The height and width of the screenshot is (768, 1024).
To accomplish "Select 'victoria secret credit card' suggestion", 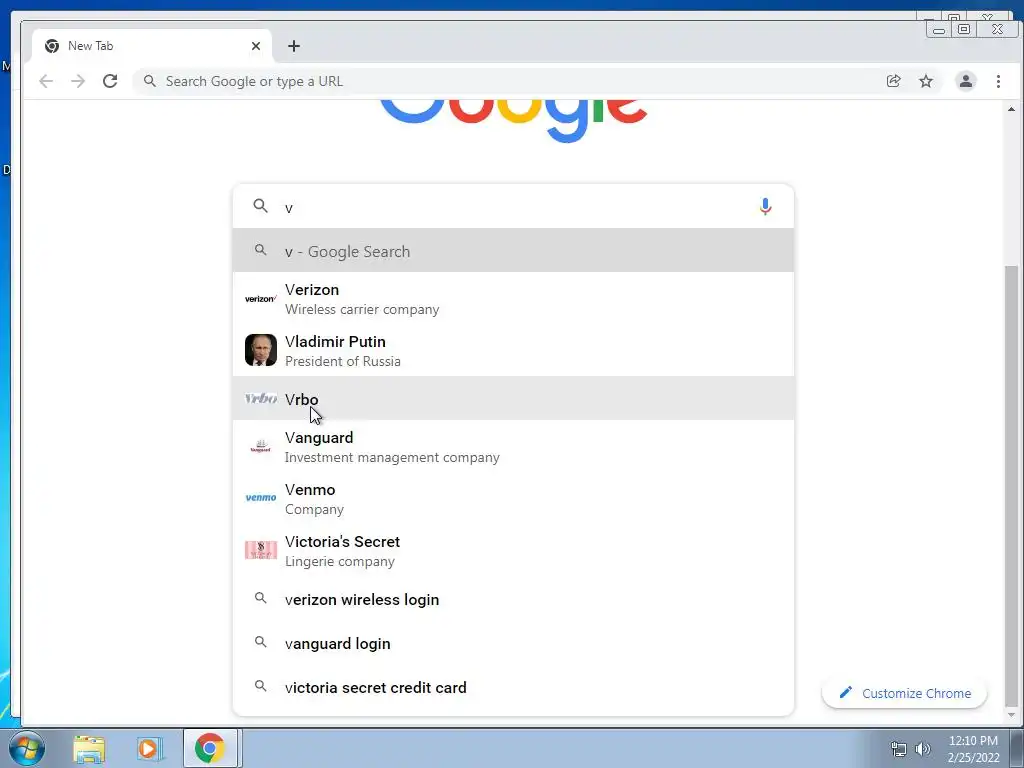I will (x=513, y=687).
